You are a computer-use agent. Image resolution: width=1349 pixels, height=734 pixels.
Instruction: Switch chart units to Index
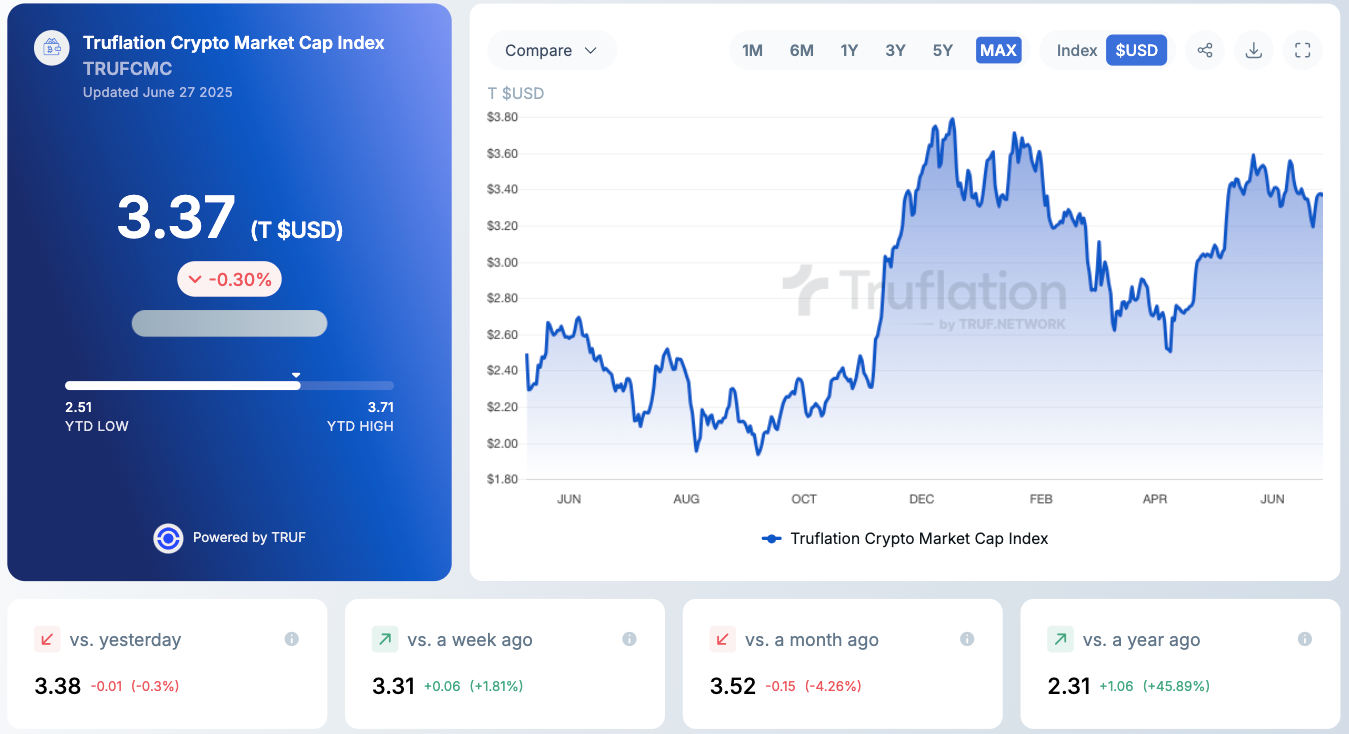coord(1077,50)
